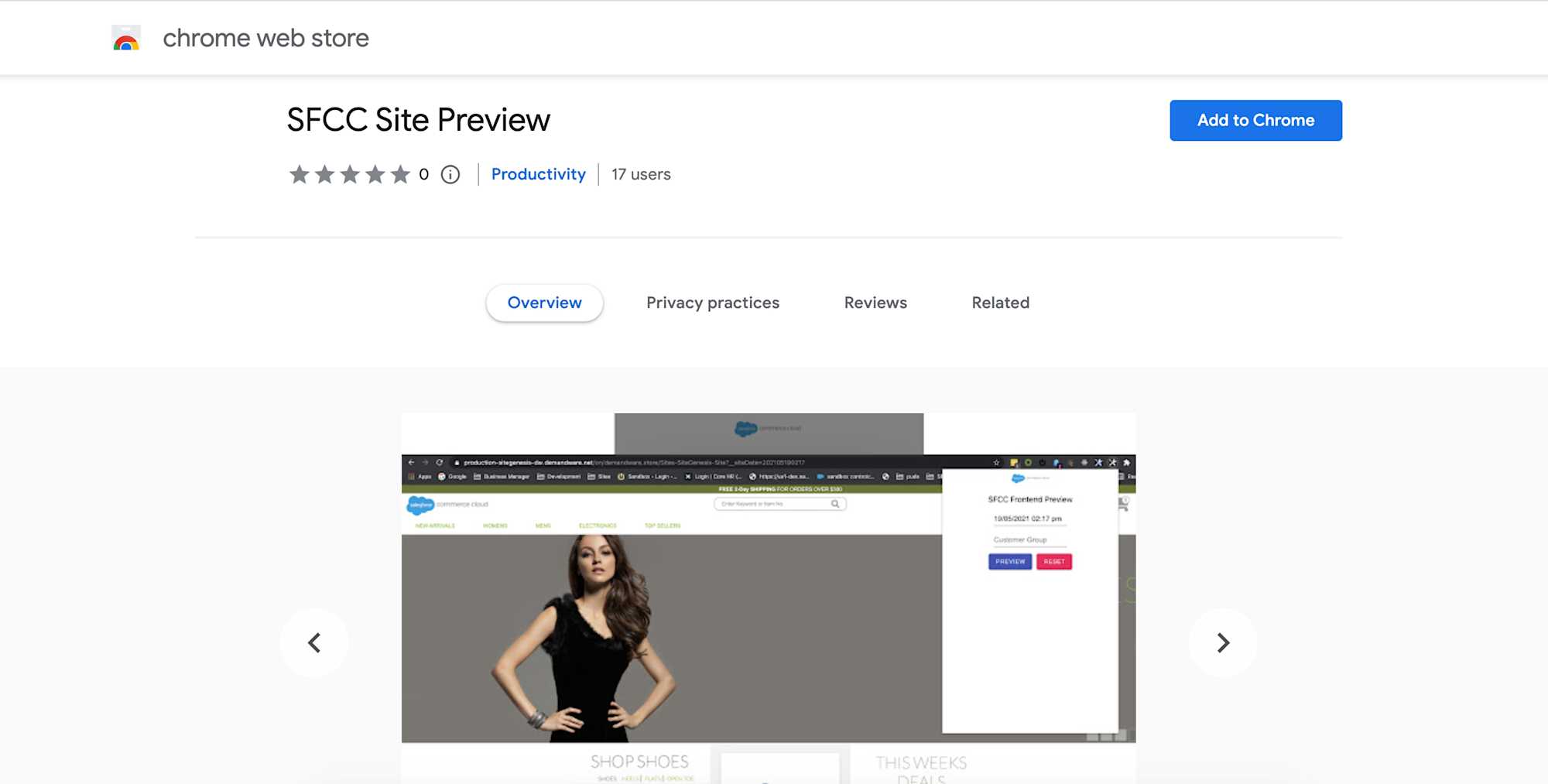Advance to the next screenshot with right arrow
This screenshot has height=784, width=1548.
coord(1222,642)
